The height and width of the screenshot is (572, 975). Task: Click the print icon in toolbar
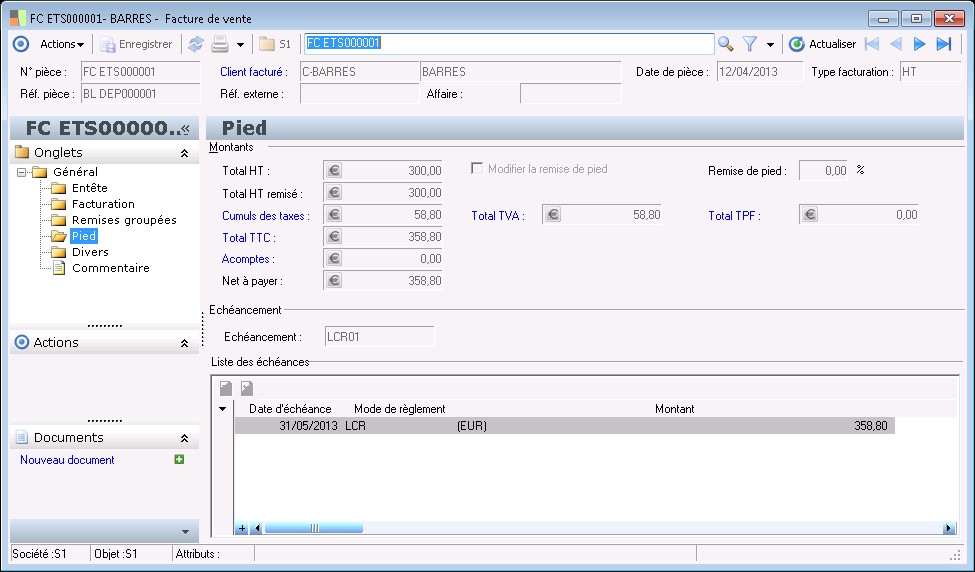click(220, 44)
